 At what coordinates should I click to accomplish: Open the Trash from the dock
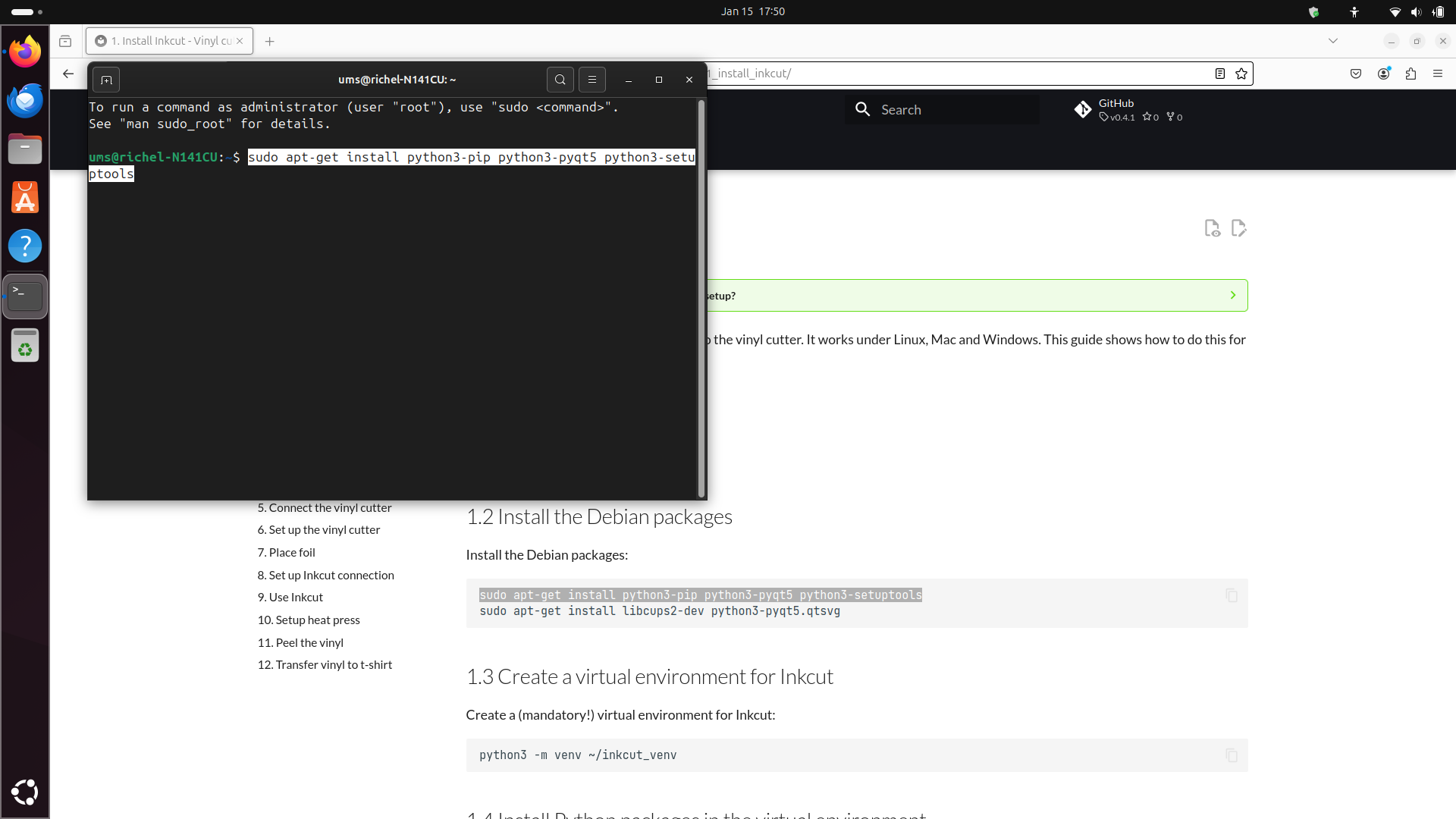click(x=25, y=346)
